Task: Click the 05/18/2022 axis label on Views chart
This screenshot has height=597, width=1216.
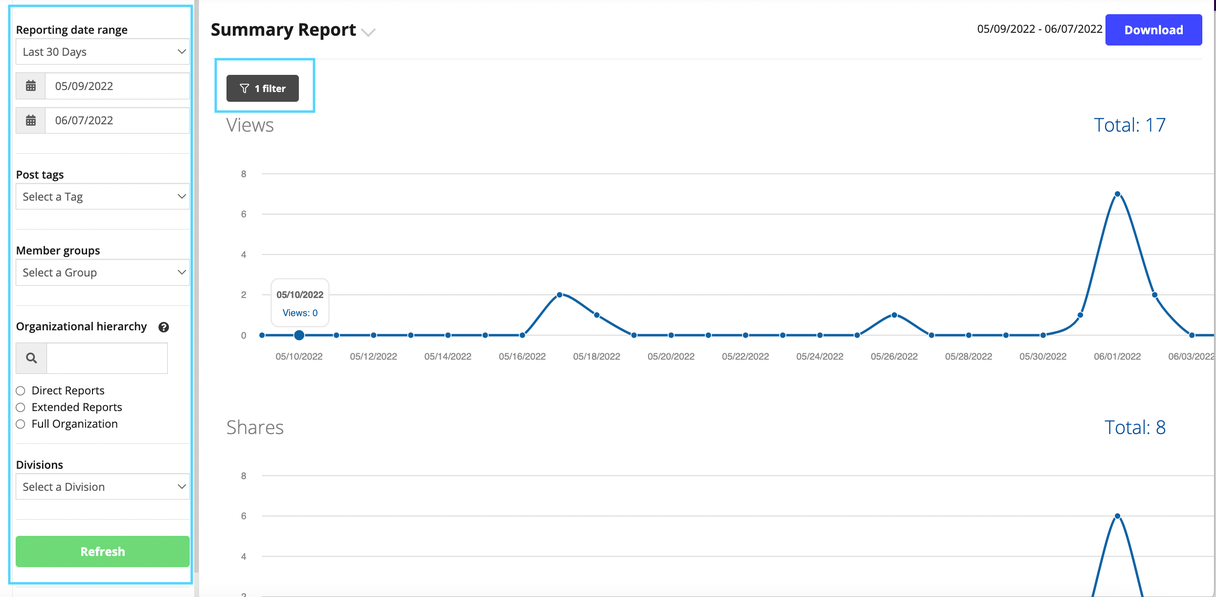Action: click(597, 357)
